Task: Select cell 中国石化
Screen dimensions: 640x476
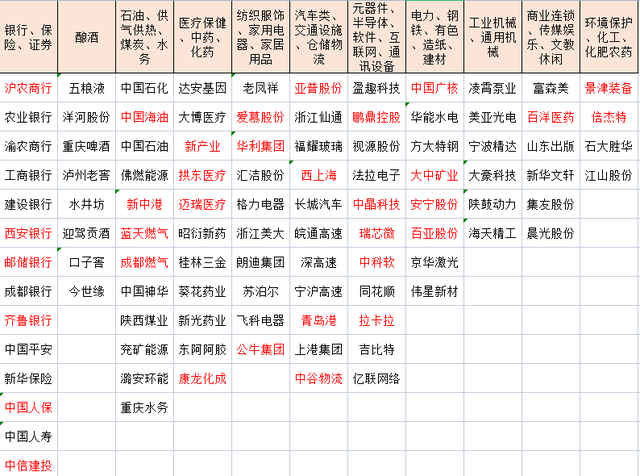Action: 144,88
